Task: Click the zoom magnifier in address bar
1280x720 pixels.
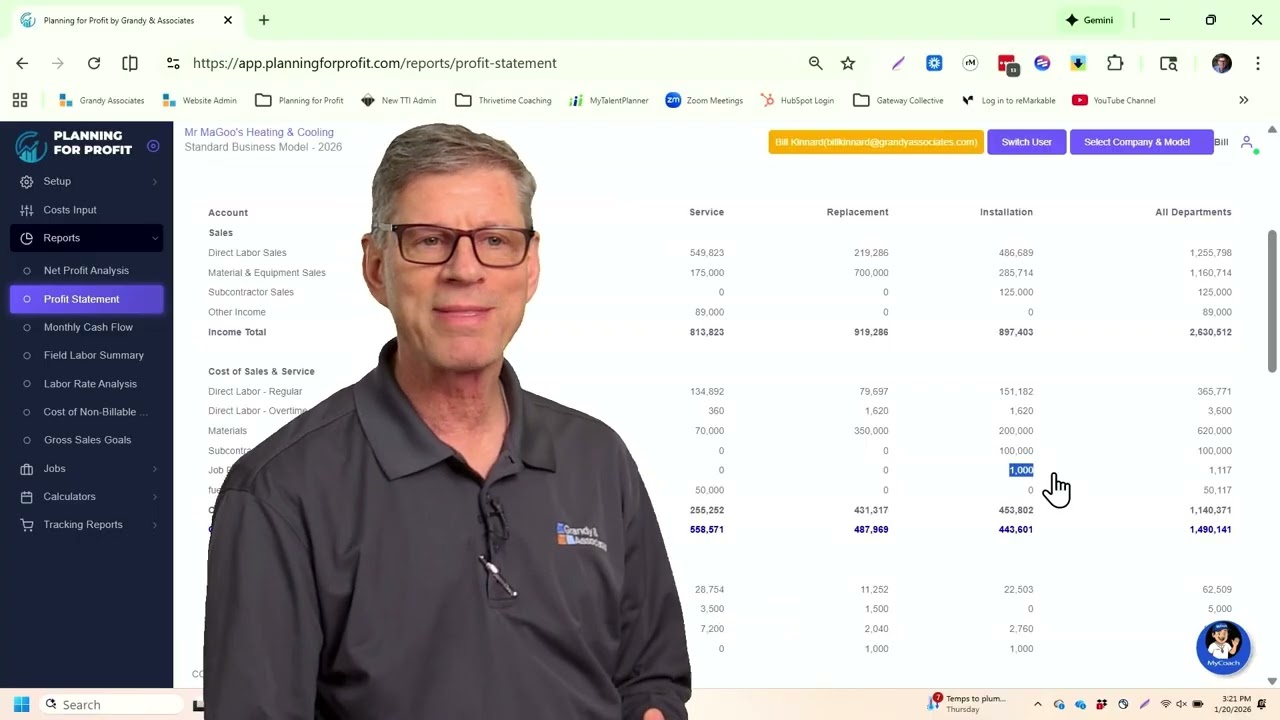Action: pos(816,63)
